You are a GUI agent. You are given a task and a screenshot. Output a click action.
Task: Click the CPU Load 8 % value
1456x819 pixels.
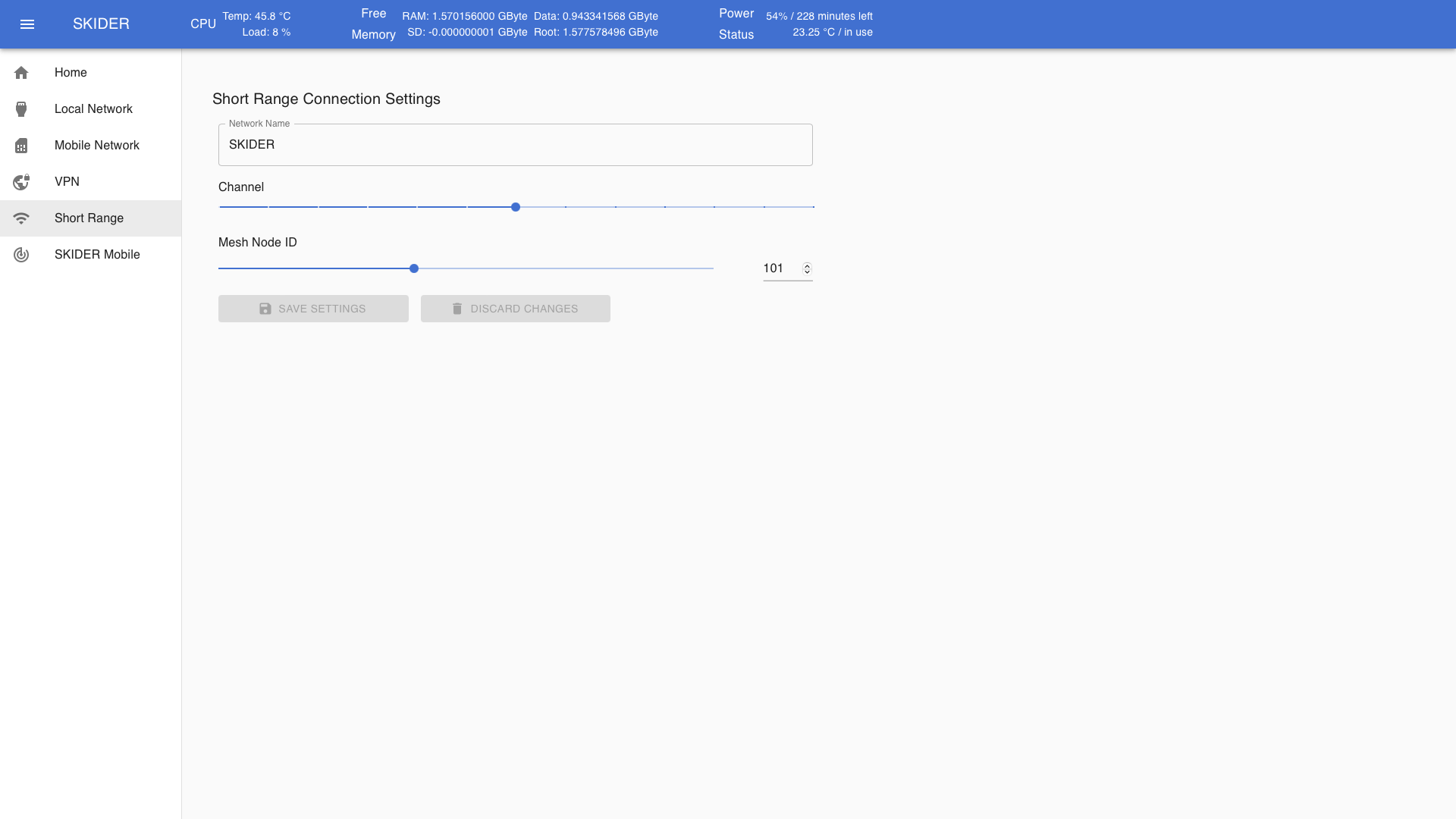266,32
